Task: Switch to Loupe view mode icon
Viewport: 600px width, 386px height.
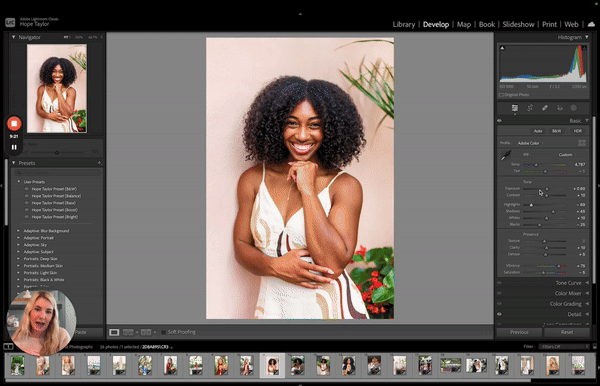Action: (114, 332)
